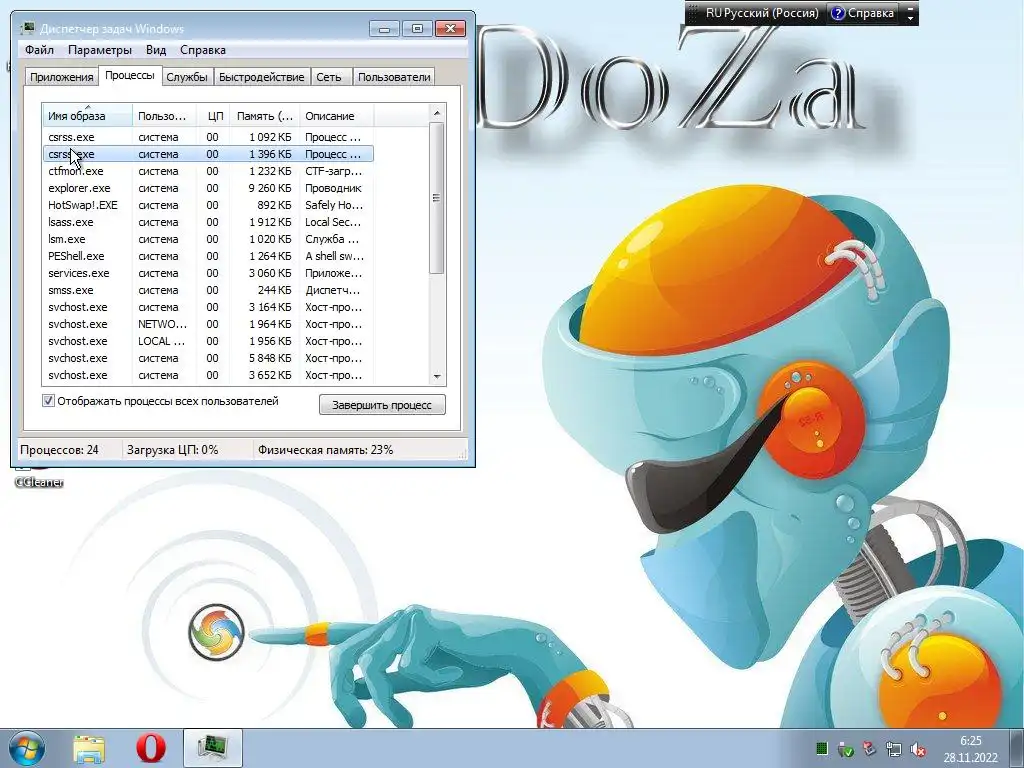This screenshot has width=1024, height=768.
Task: Select the ctfmon.exe process row
Action: 208,171
